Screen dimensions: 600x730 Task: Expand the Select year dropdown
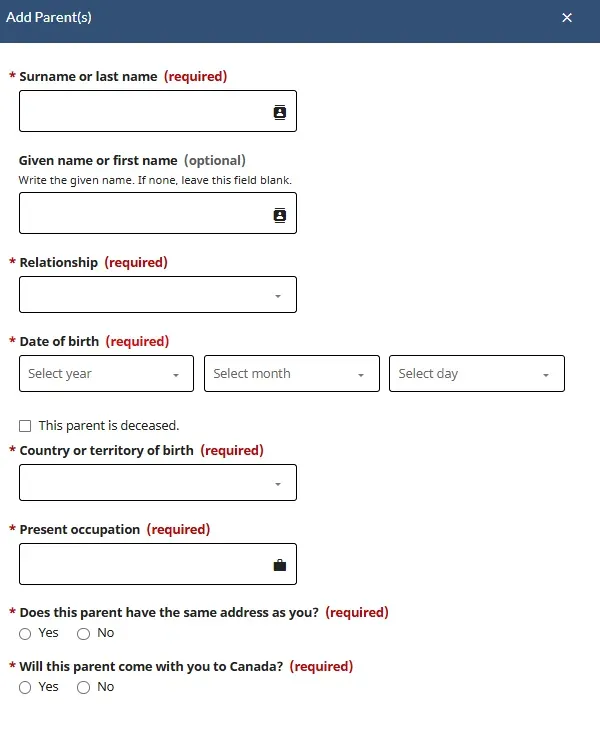click(x=106, y=374)
